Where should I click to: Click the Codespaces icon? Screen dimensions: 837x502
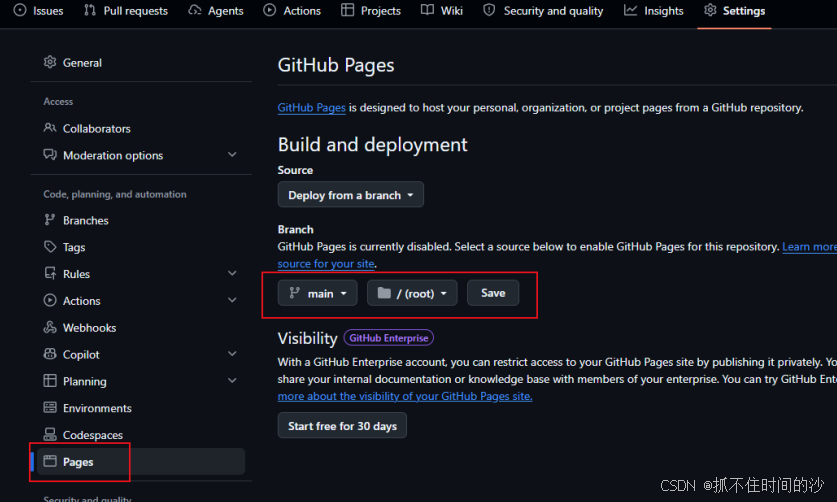(x=50, y=434)
